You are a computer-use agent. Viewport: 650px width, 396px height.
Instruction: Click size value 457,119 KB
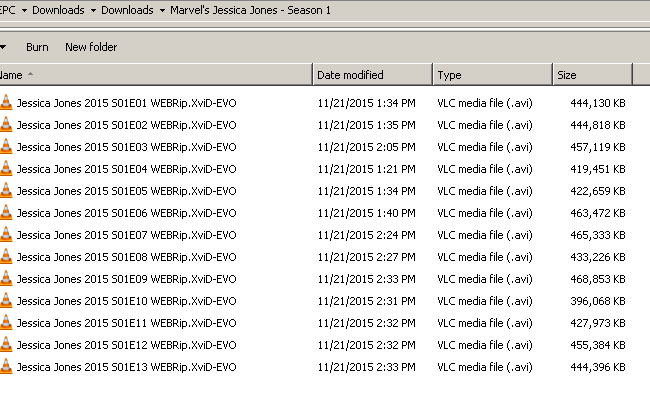tap(598, 147)
